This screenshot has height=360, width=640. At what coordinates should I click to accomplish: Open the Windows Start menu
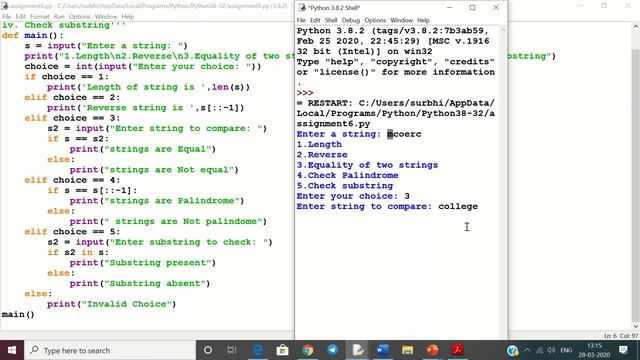point(12,350)
